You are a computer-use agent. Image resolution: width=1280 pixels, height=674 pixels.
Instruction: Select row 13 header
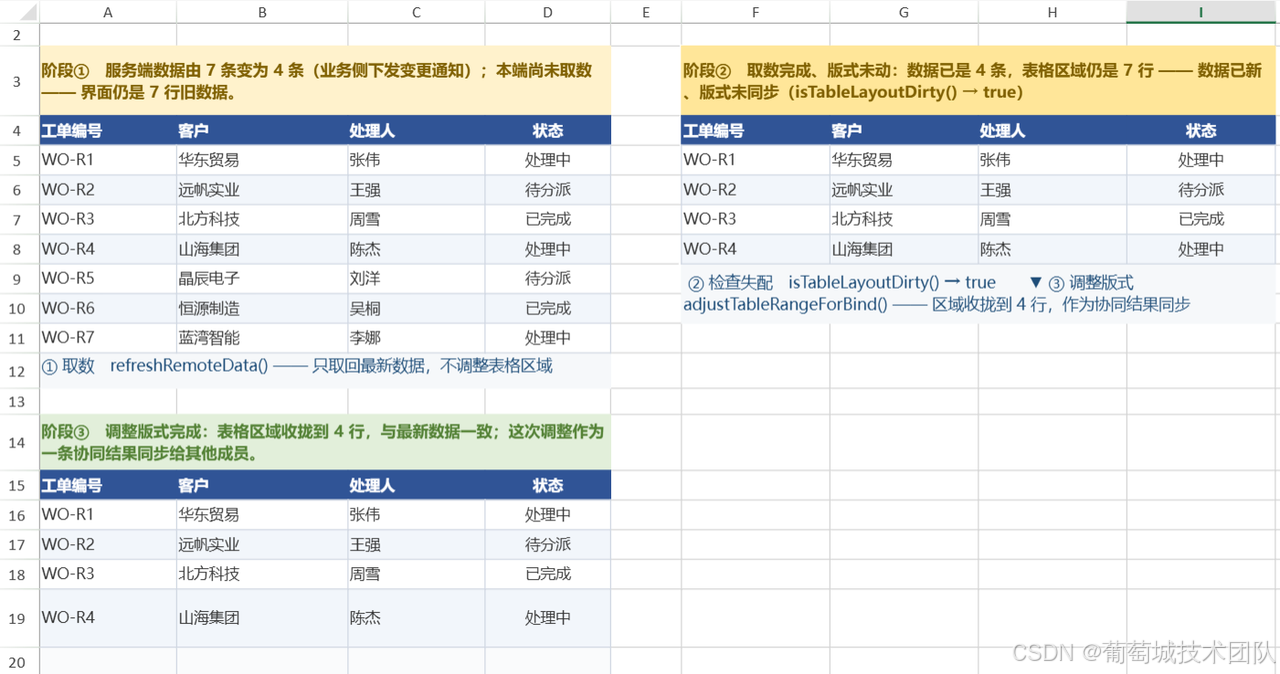pos(19,401)
